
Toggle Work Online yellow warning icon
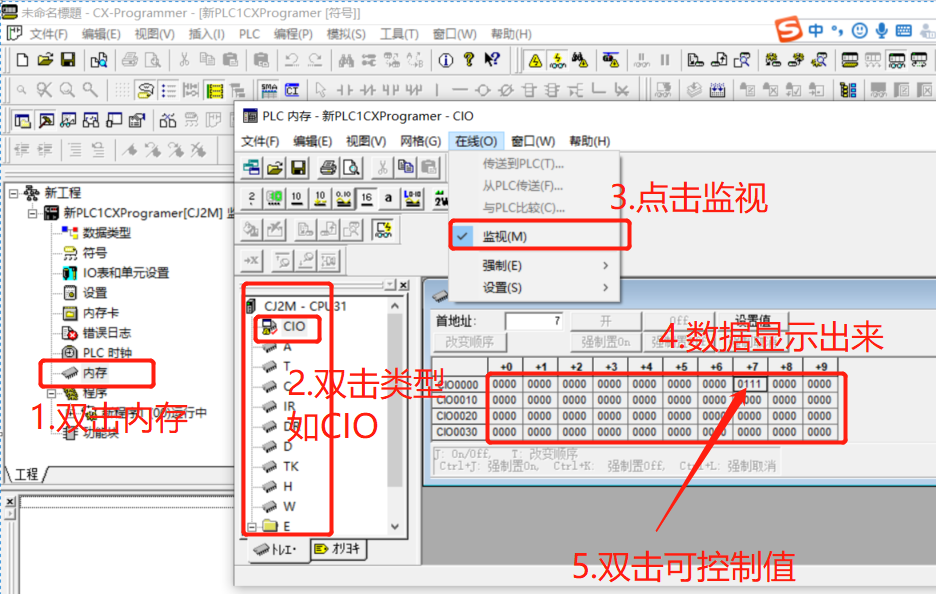click(535, 60)
